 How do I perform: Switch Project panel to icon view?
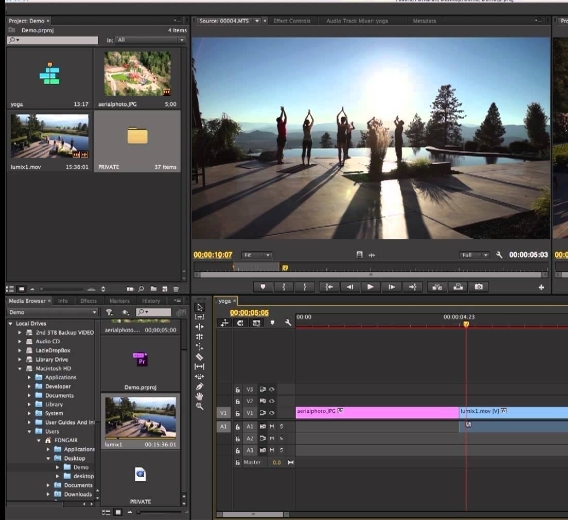22,289
